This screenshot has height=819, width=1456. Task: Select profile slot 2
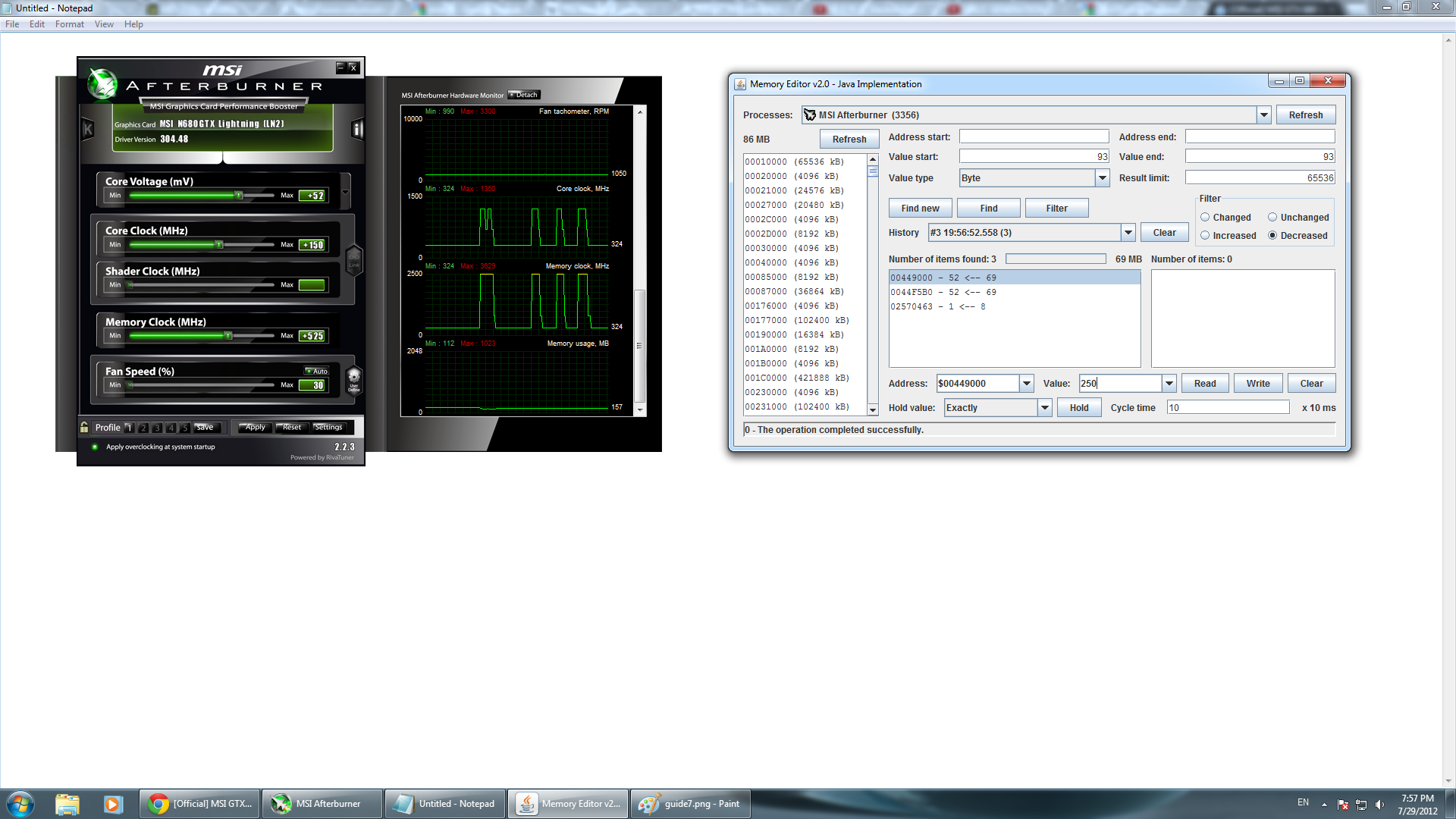(x=143, y=428)
